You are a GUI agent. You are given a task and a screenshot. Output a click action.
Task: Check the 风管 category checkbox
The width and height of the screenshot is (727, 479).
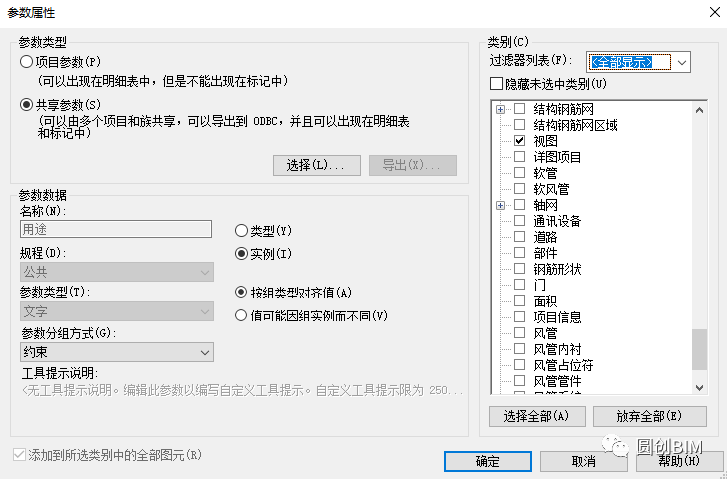(x=519, y=333)
